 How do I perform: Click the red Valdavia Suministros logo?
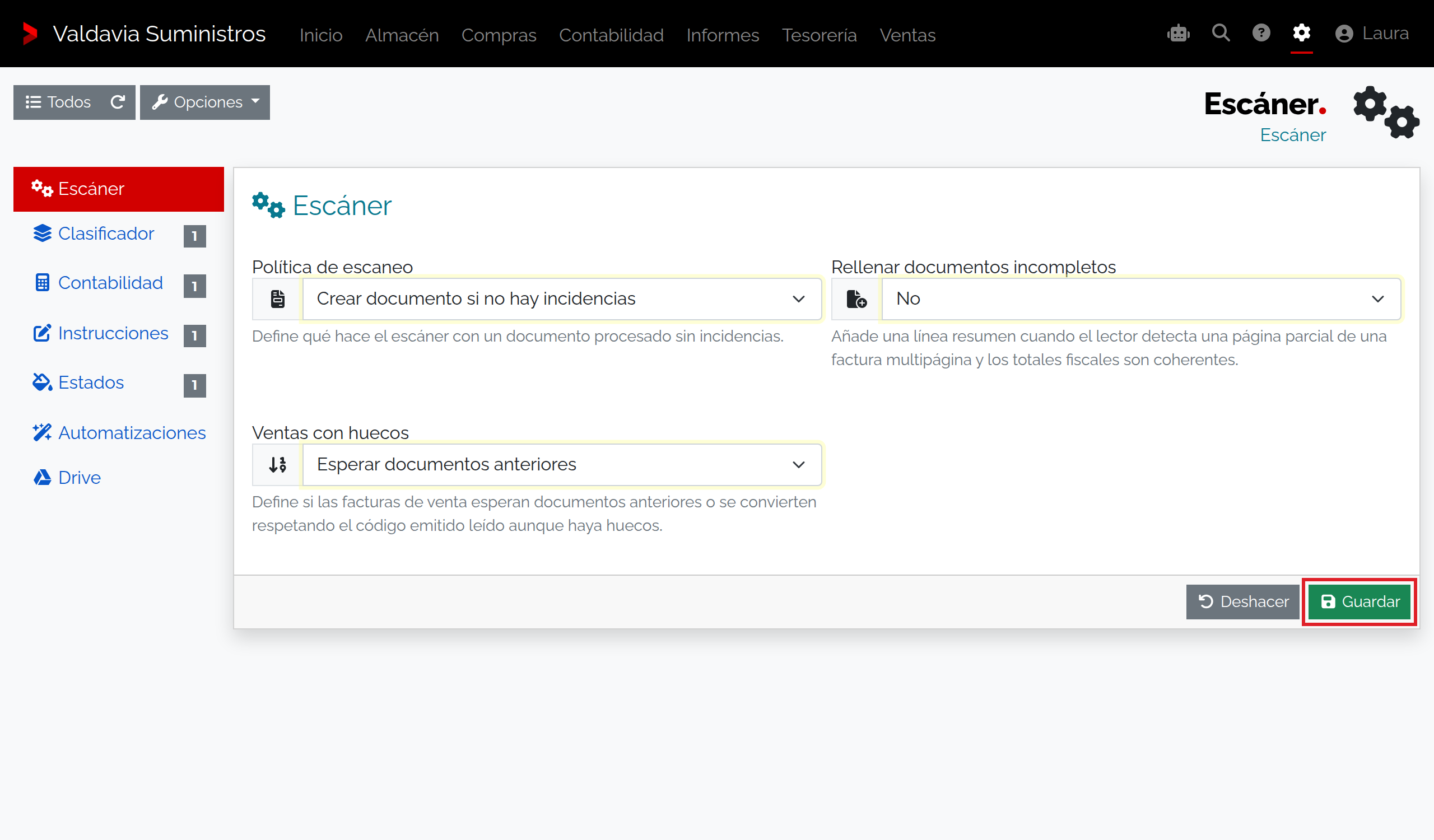tap(30, 34)
